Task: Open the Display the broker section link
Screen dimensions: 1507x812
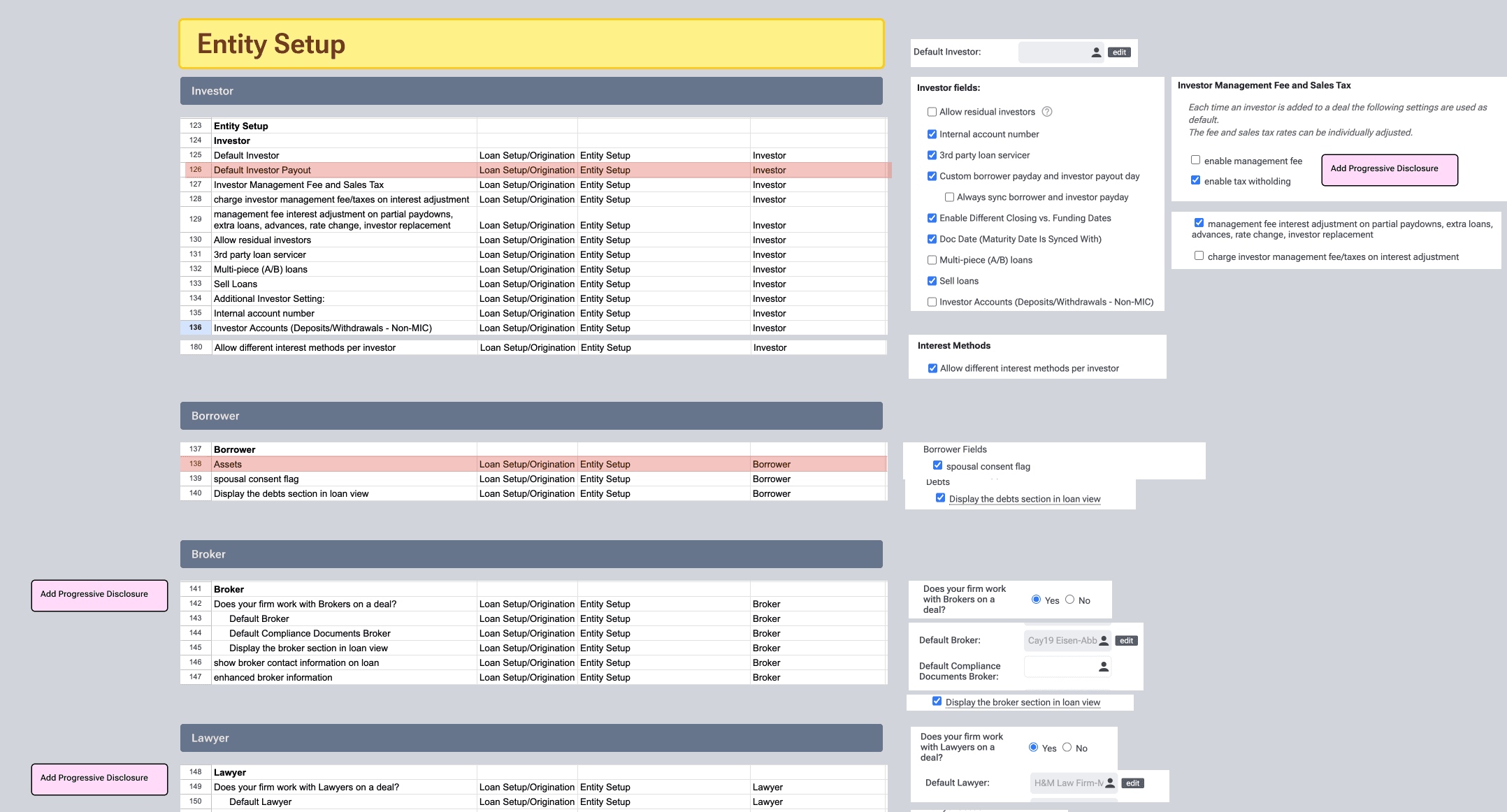Action: (x=1022, y=702)
